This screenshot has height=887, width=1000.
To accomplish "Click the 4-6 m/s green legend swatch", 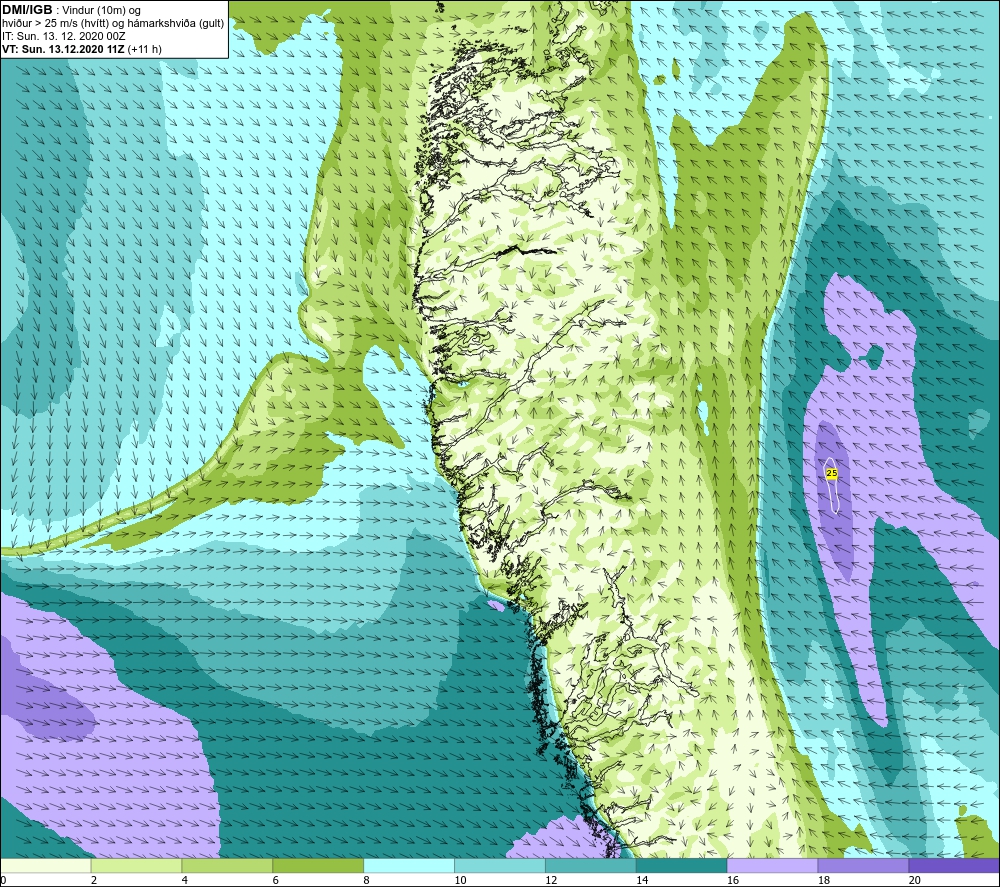I will coord(227,866).
